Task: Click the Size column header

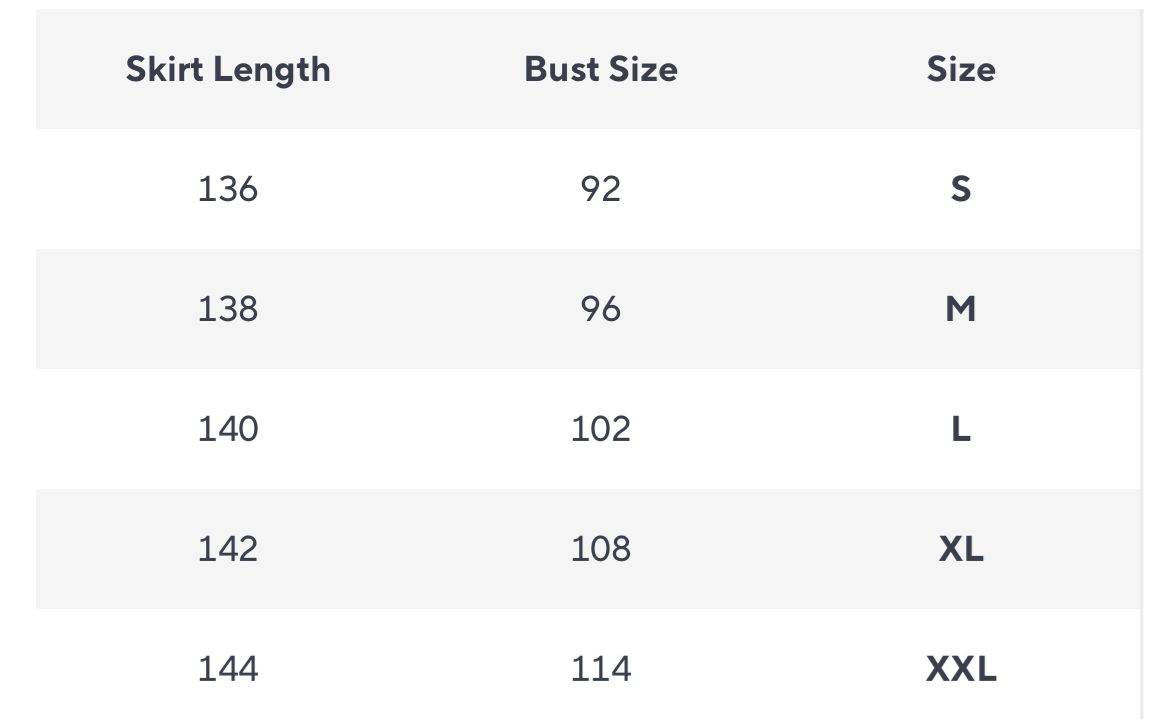Action: pyautogui.click(x=961, y=70)
